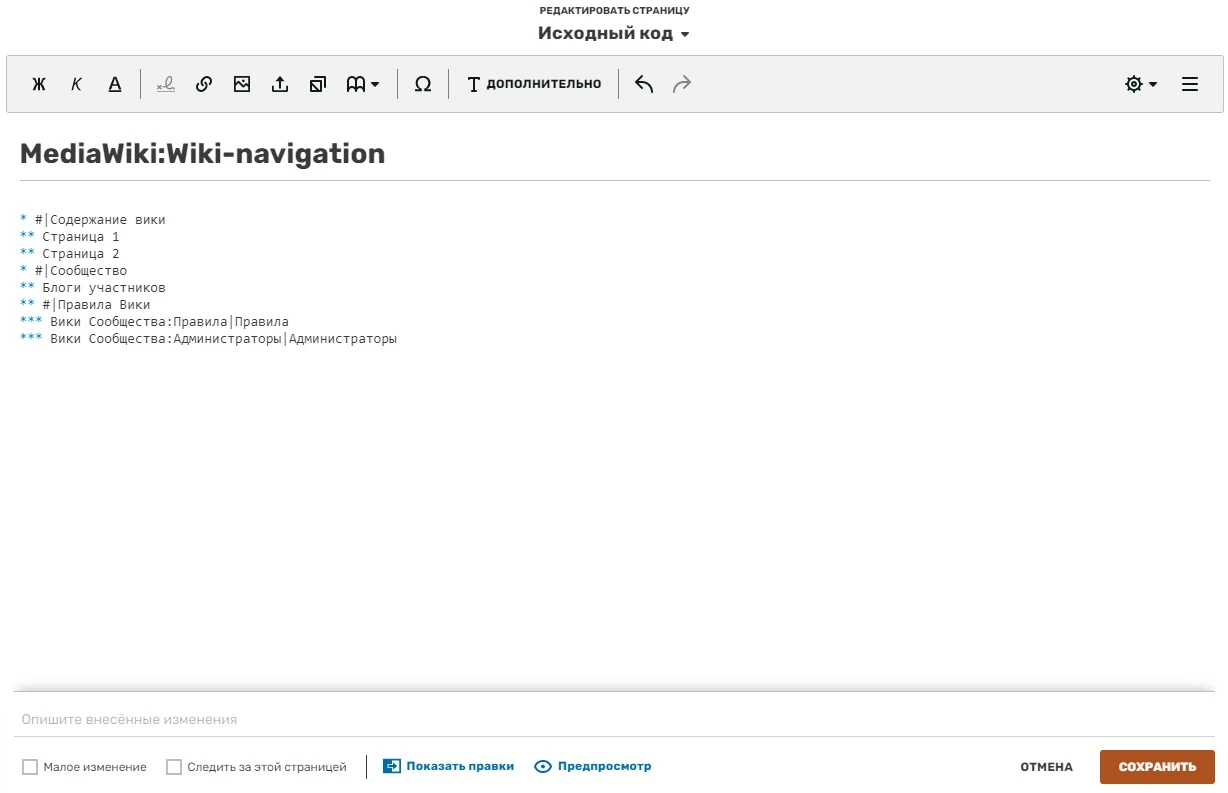Upload a file with upload arrow icon

tap(280, 84)
